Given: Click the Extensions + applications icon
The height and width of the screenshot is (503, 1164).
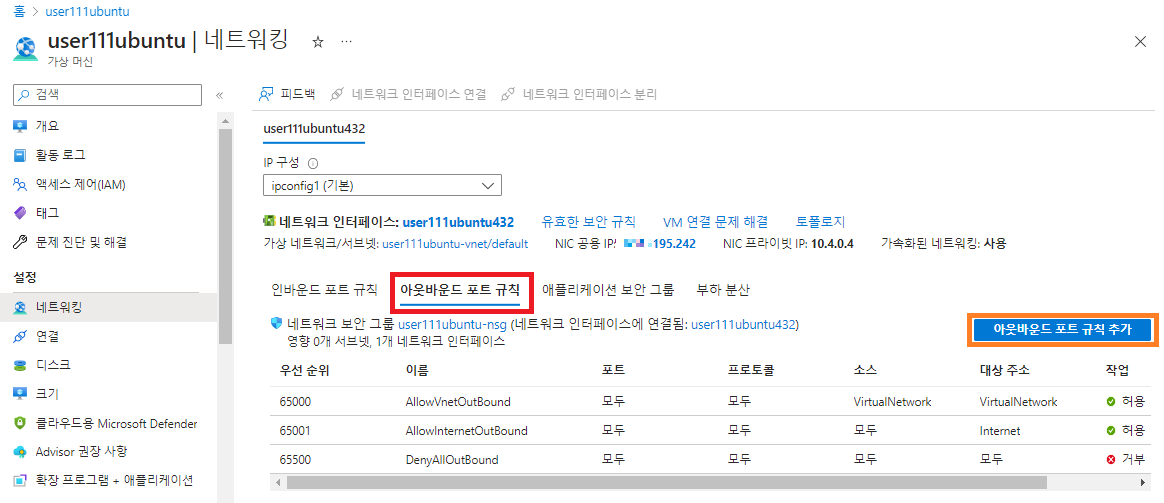Looking at the screenshot, I should 20,481.
